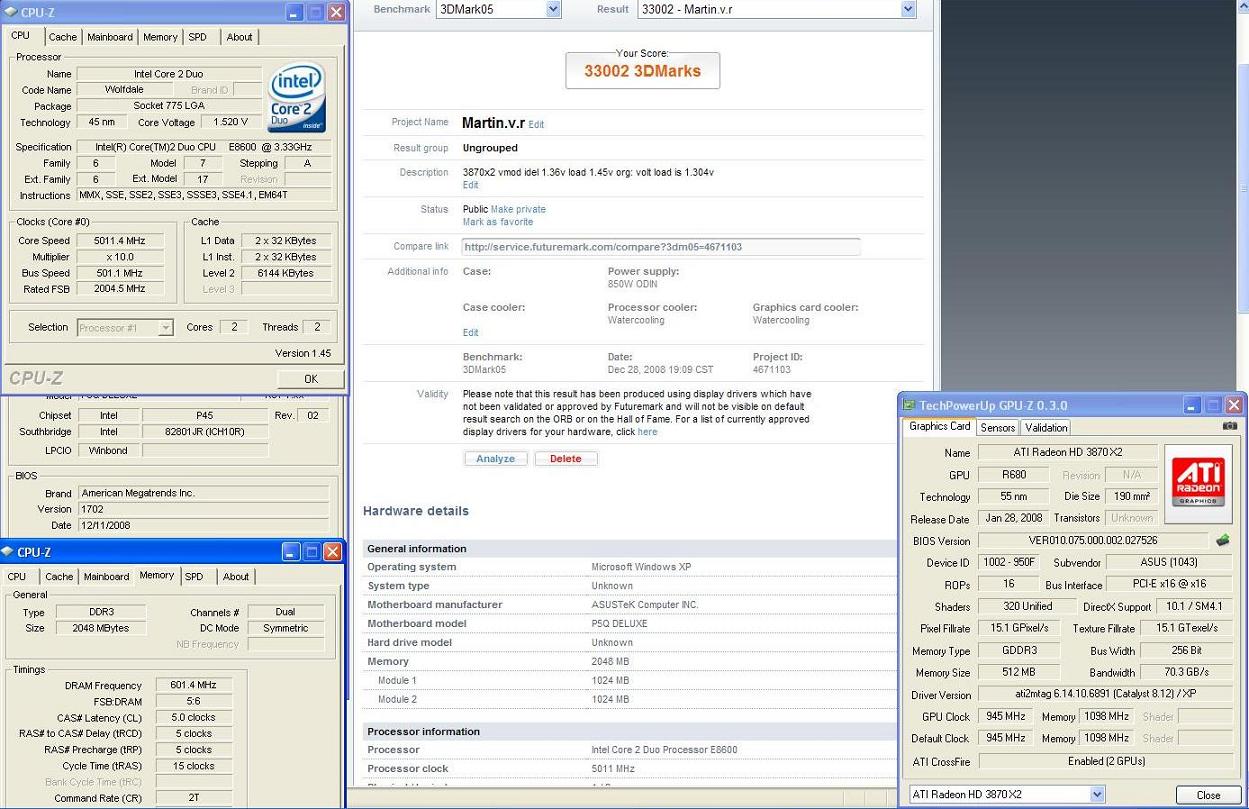
Task: Click the GPU Clock 945 MHz field
Action: point(1004,716)
